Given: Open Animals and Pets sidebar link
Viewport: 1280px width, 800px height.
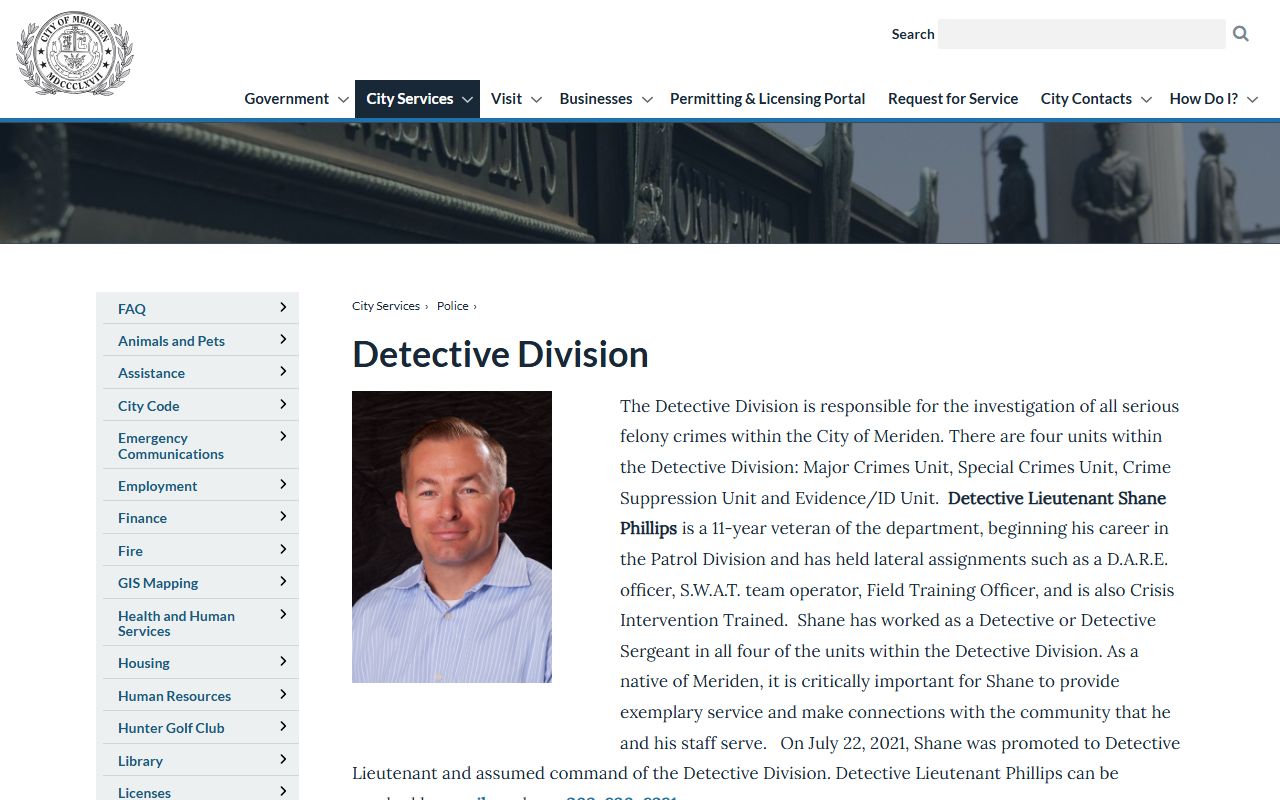Looking at the screenshot, I should point(171,341).
